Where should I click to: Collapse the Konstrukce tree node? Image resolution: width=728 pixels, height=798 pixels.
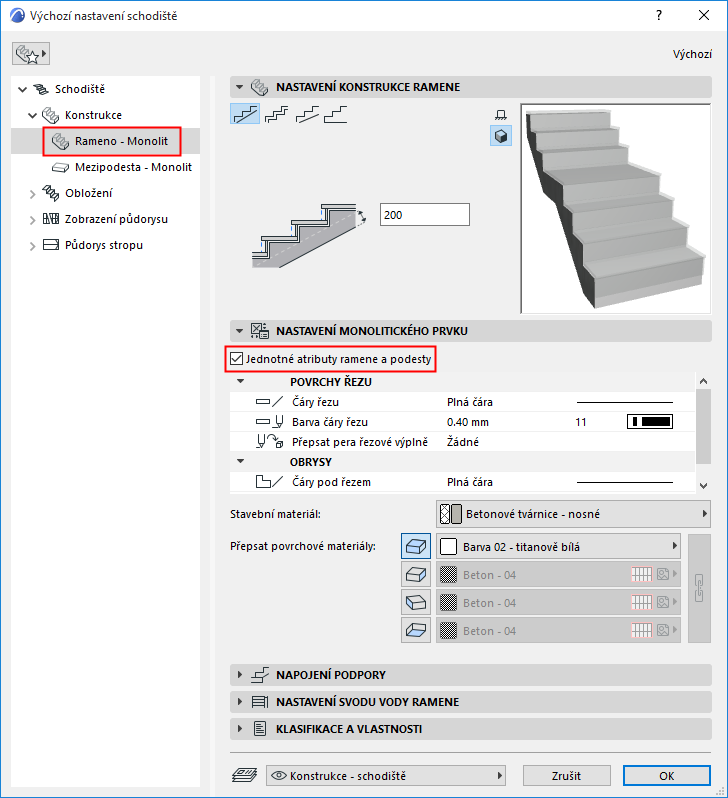(33, 116)
